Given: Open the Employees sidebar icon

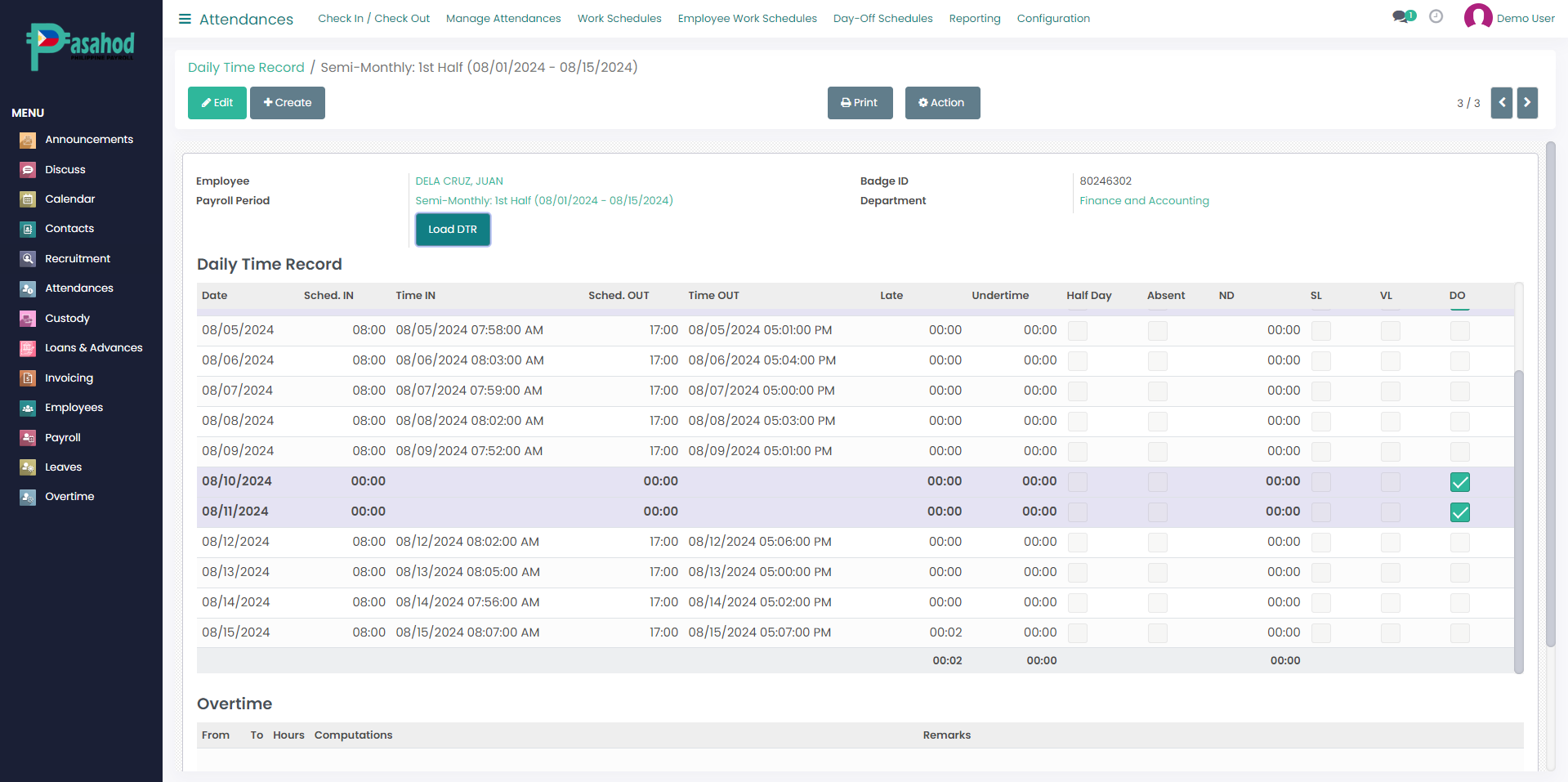Looking at the screenshot, I should (28, 408).
